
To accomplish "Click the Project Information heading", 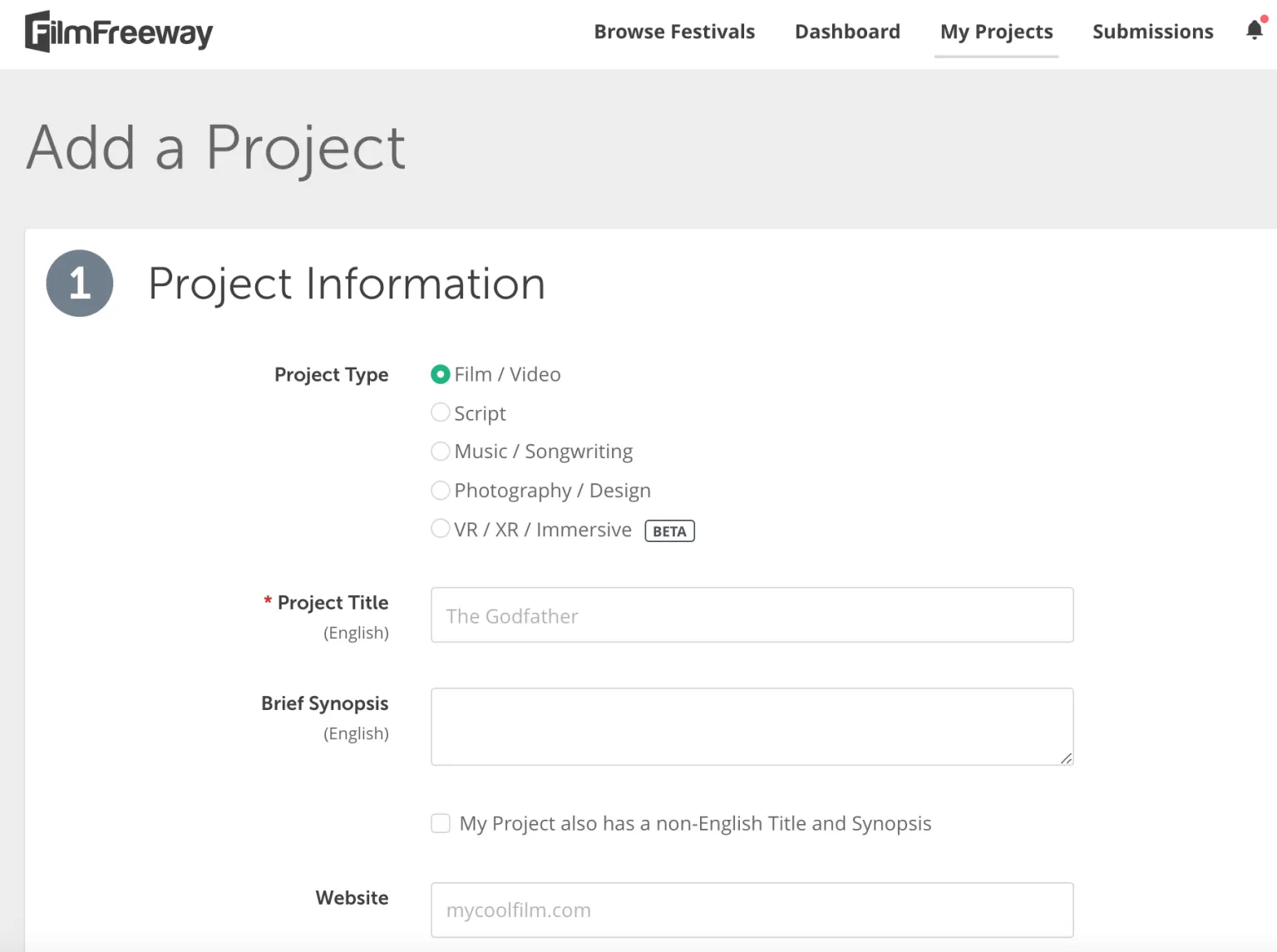I will pos(347,284).
